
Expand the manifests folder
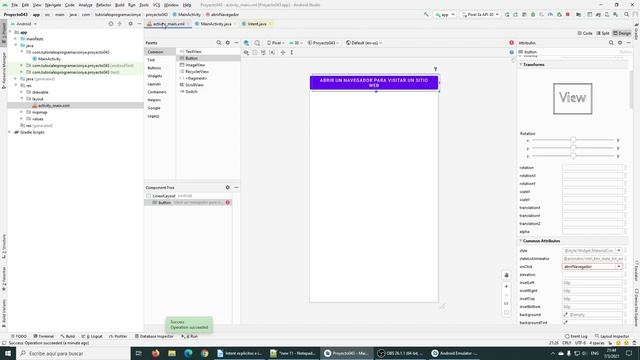pos(16,39)
